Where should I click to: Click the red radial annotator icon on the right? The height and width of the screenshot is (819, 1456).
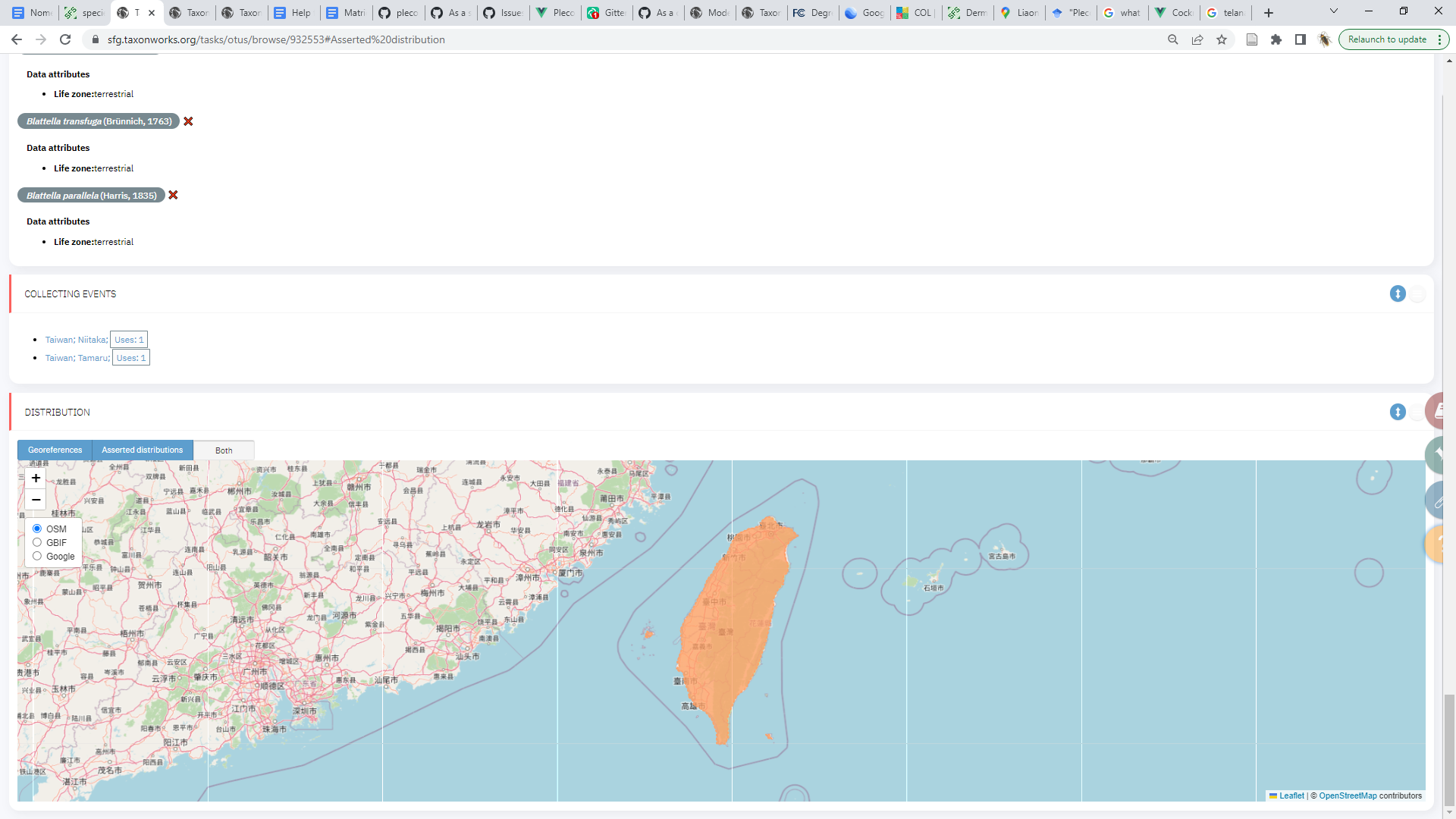pyautogui.click(x=1441, y=409)
